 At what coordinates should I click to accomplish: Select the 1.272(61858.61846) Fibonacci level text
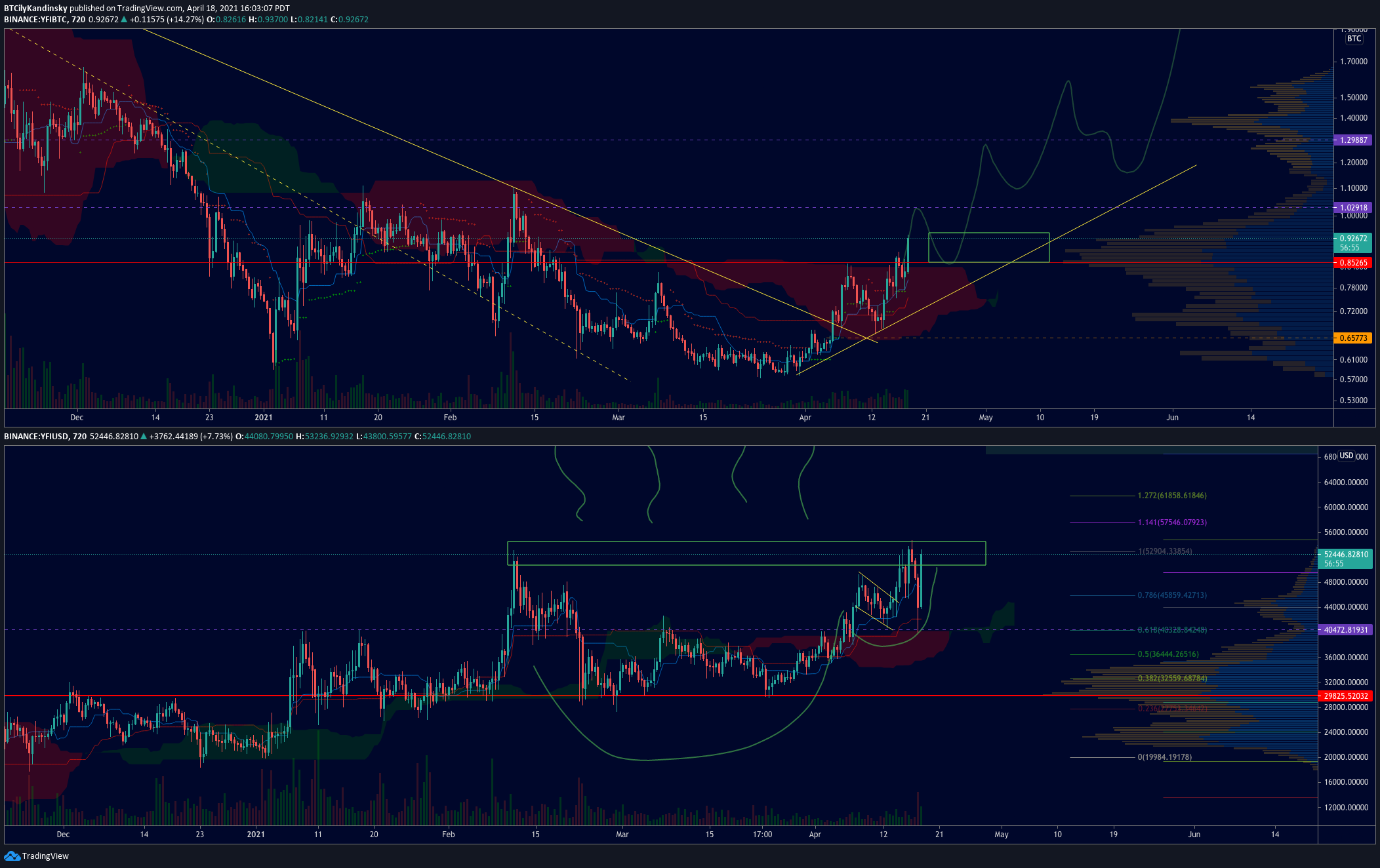pos(1172,496)
